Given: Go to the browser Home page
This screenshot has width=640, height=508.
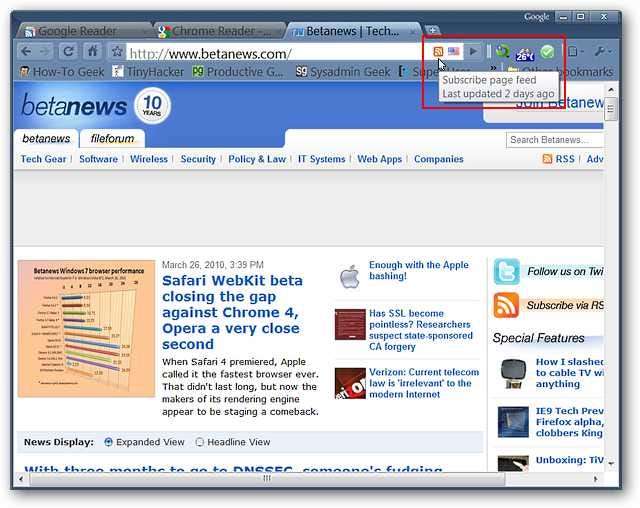Looking at the screenshot, I should coord(93,51).
